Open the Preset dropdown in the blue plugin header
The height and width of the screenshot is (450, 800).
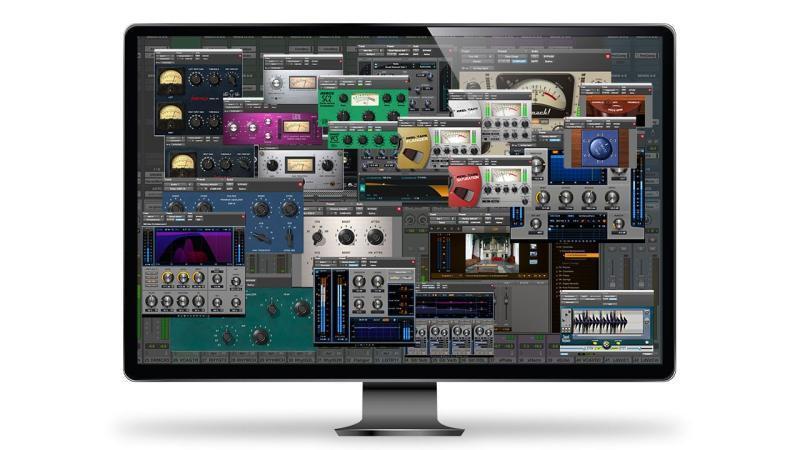(210, 185)
